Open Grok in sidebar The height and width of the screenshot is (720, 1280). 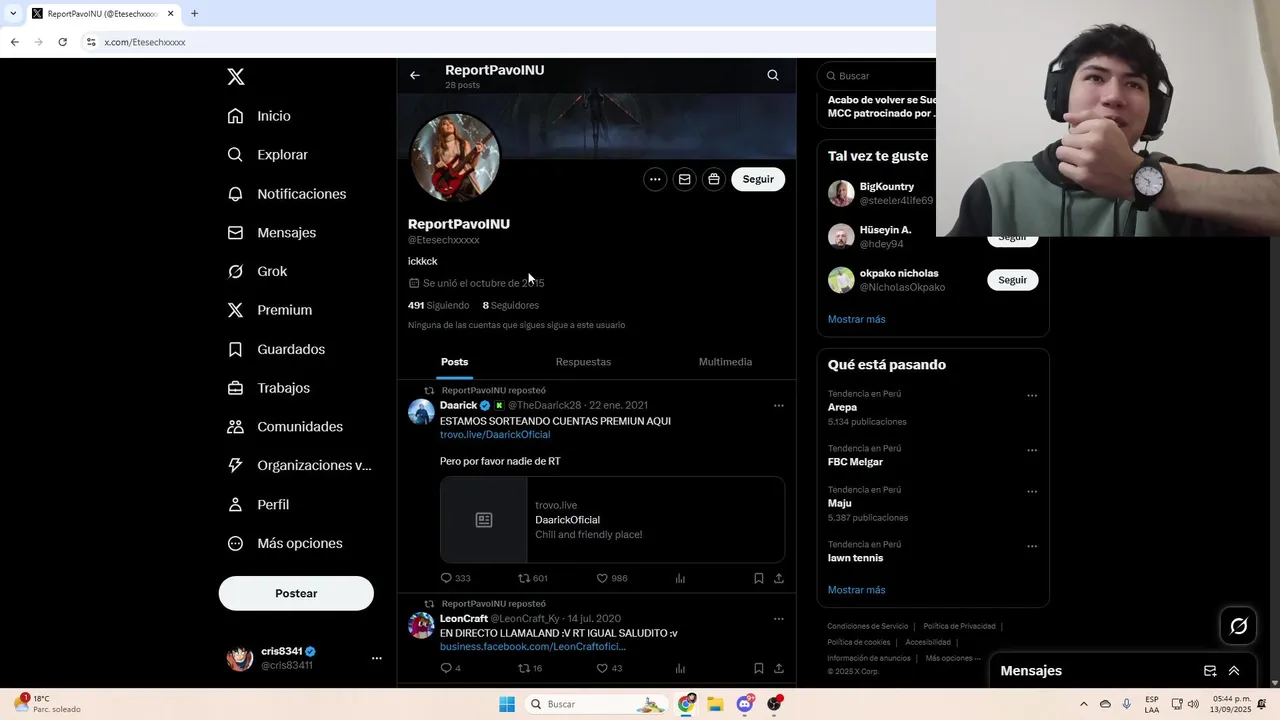pyautogui.click(x=257, y=271)
